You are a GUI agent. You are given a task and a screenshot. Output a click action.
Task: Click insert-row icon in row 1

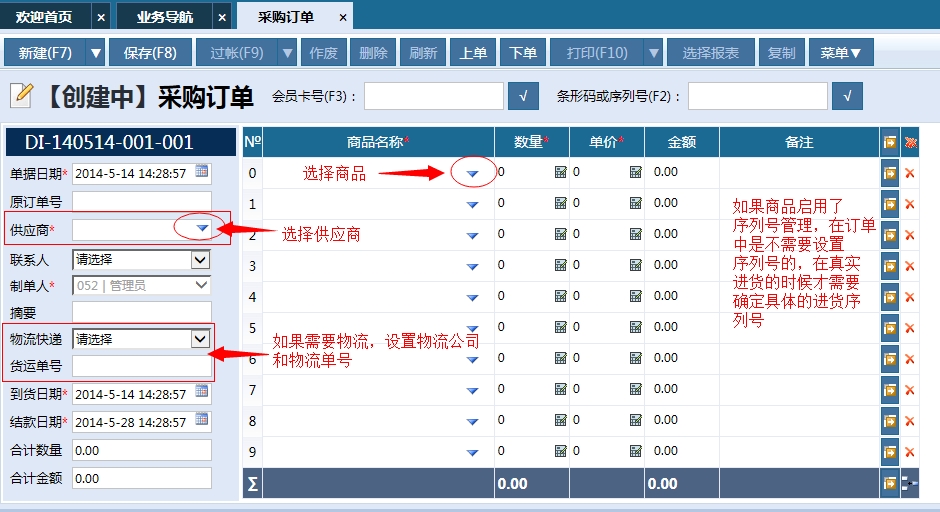click(x=890, y=204)
